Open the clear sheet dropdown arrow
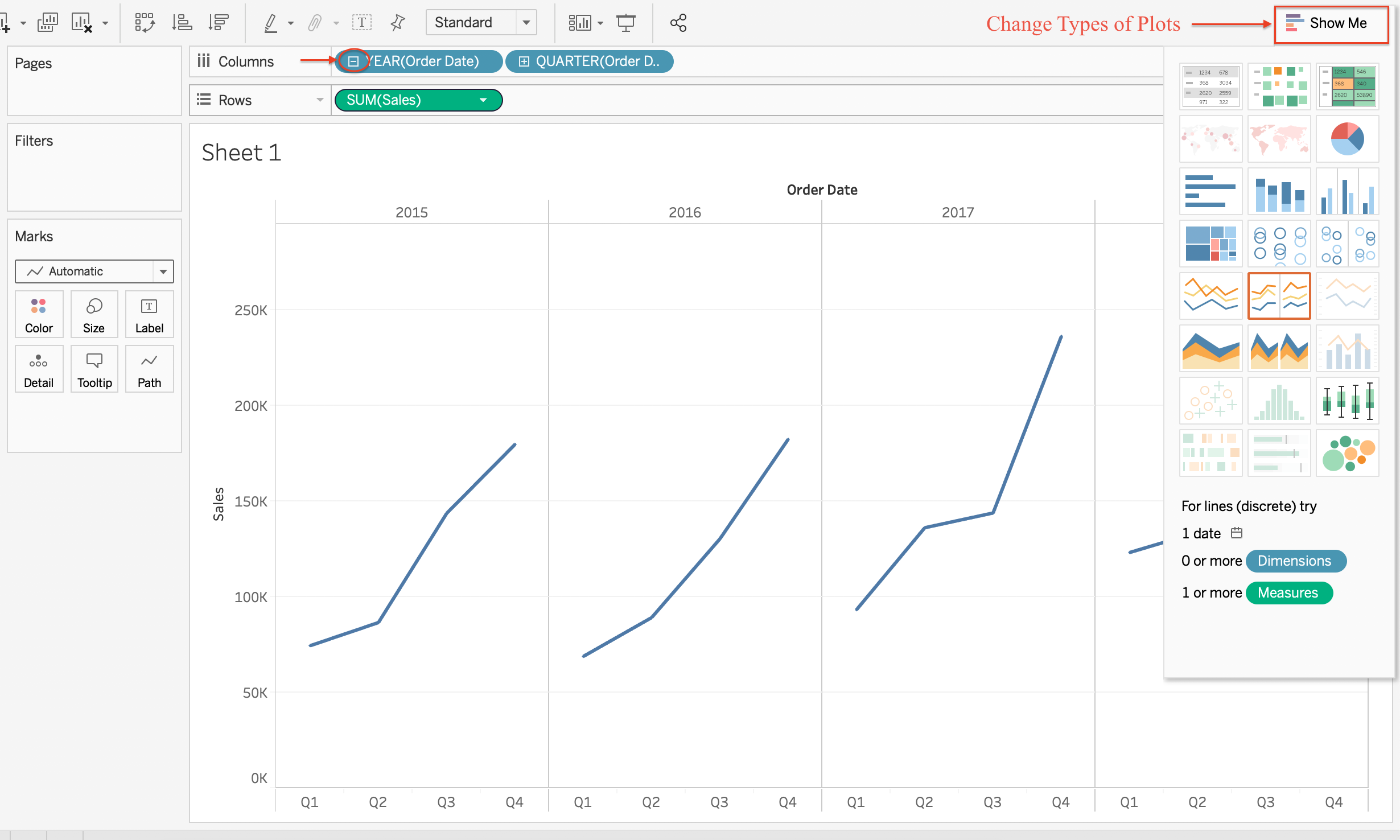 pyautogui.click(x=105, y=23)
